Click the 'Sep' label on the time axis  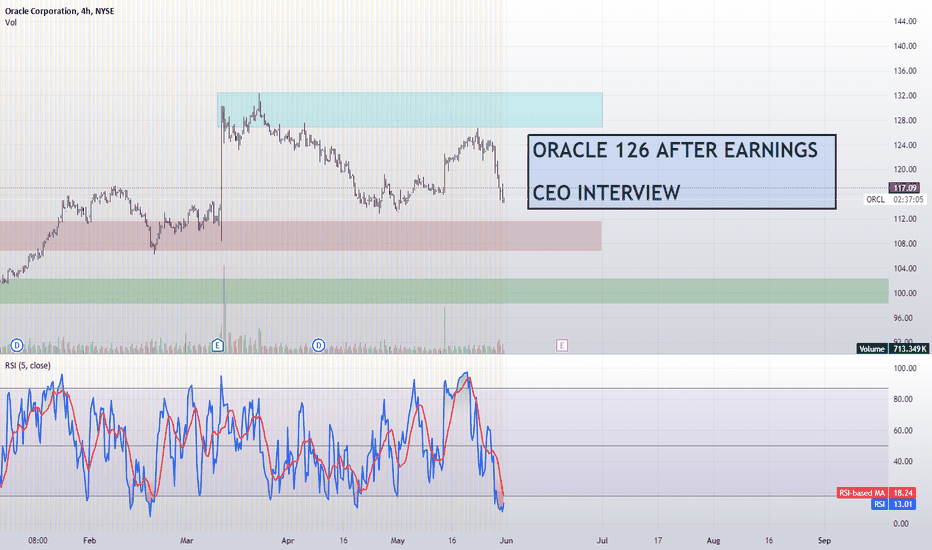(824, 540)
